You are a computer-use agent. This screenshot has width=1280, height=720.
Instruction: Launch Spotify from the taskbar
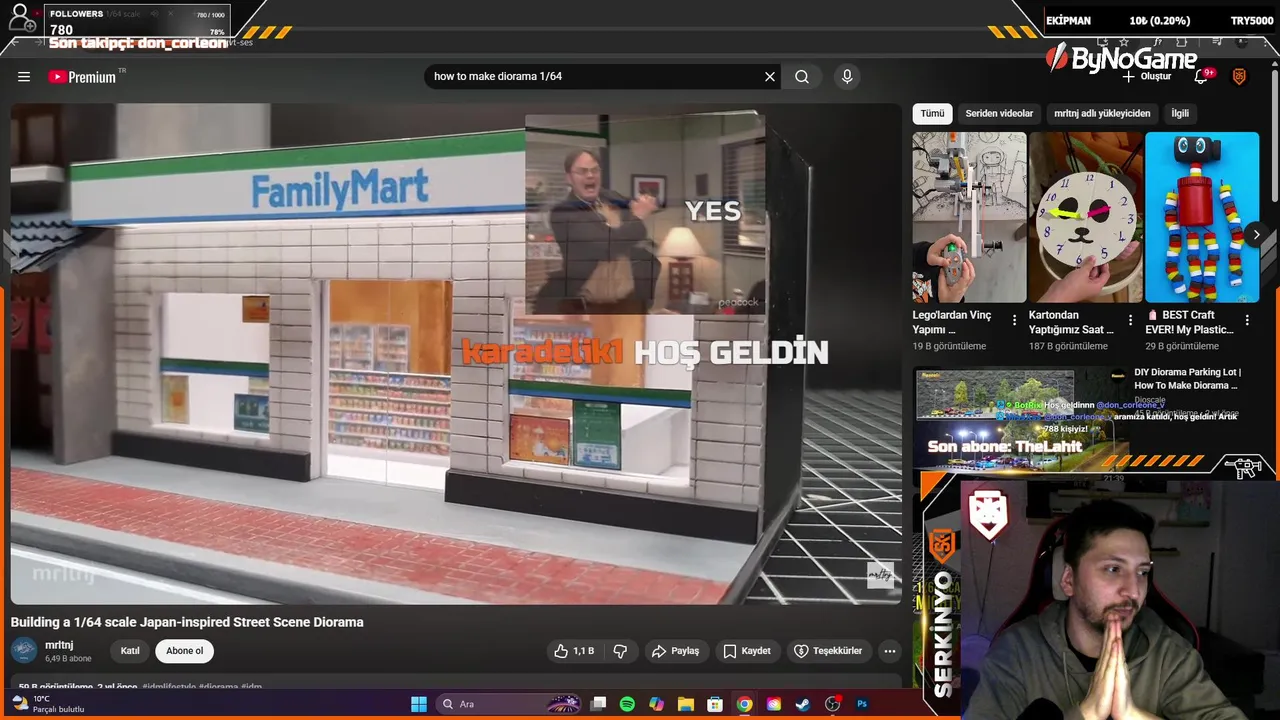pos(627,704)
